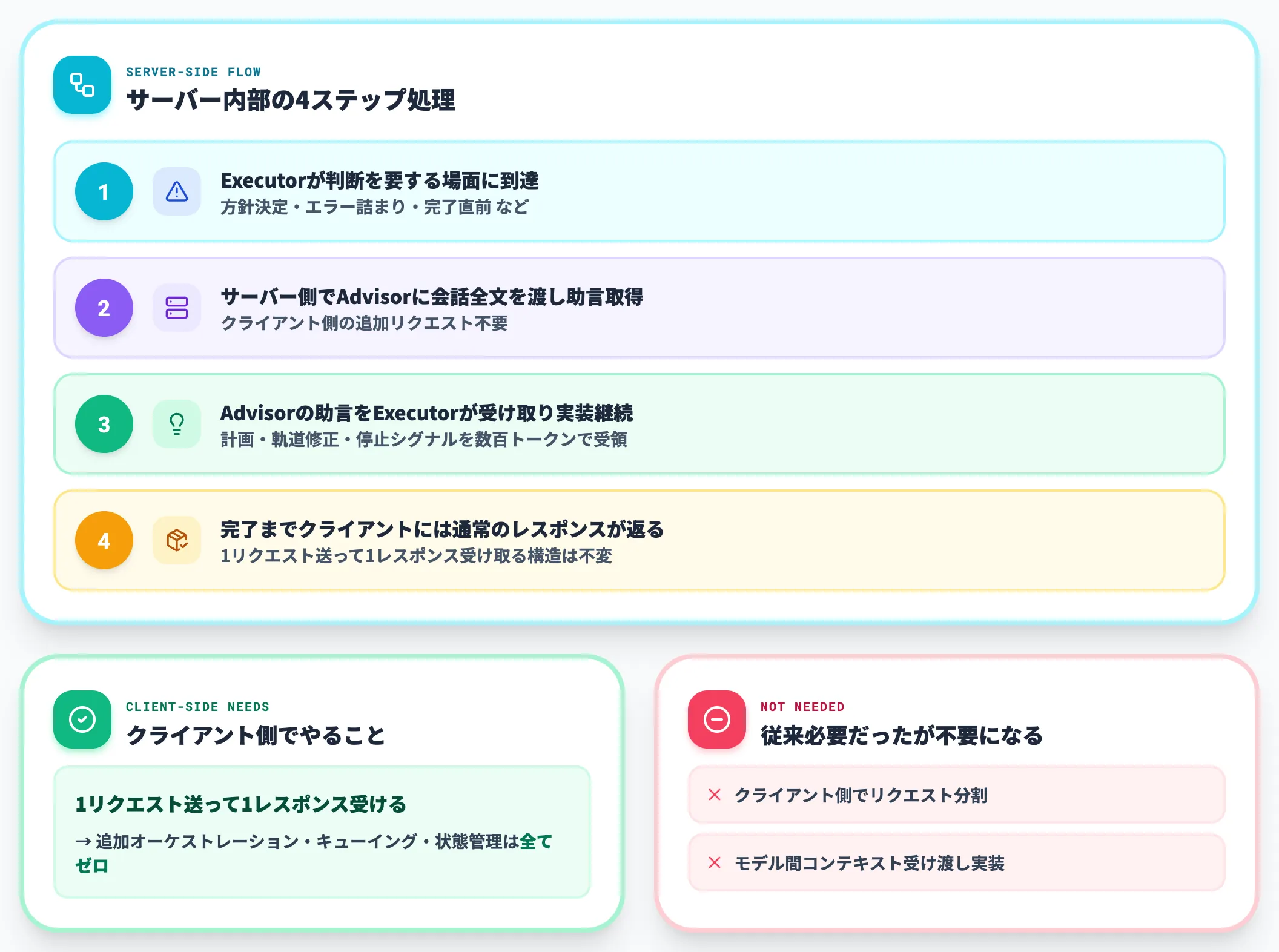Click the orange step number 4 badge

click(x=104, y=540)
